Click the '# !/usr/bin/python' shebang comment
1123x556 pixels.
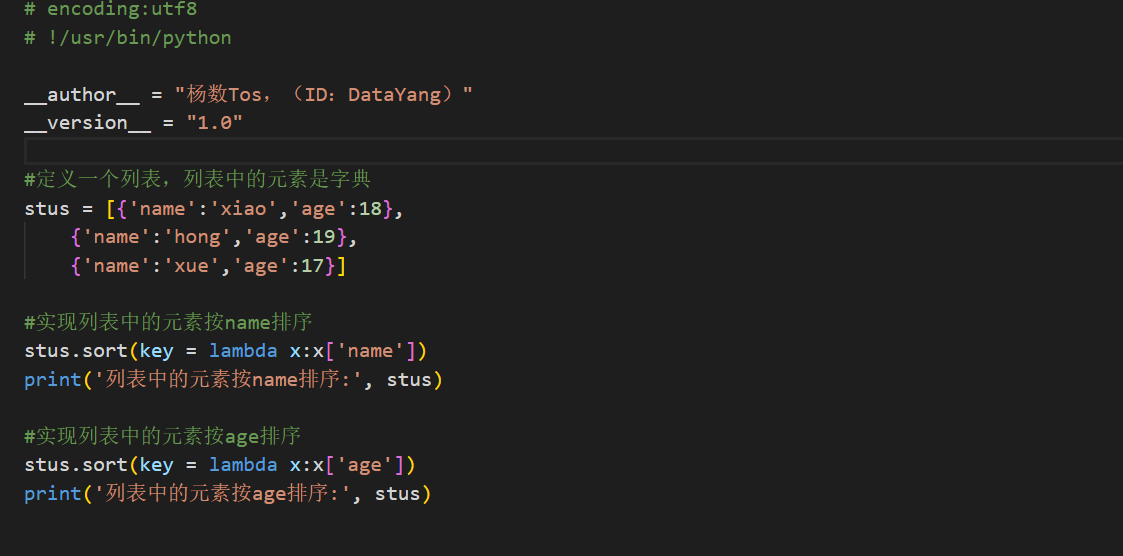pos(128,37)
